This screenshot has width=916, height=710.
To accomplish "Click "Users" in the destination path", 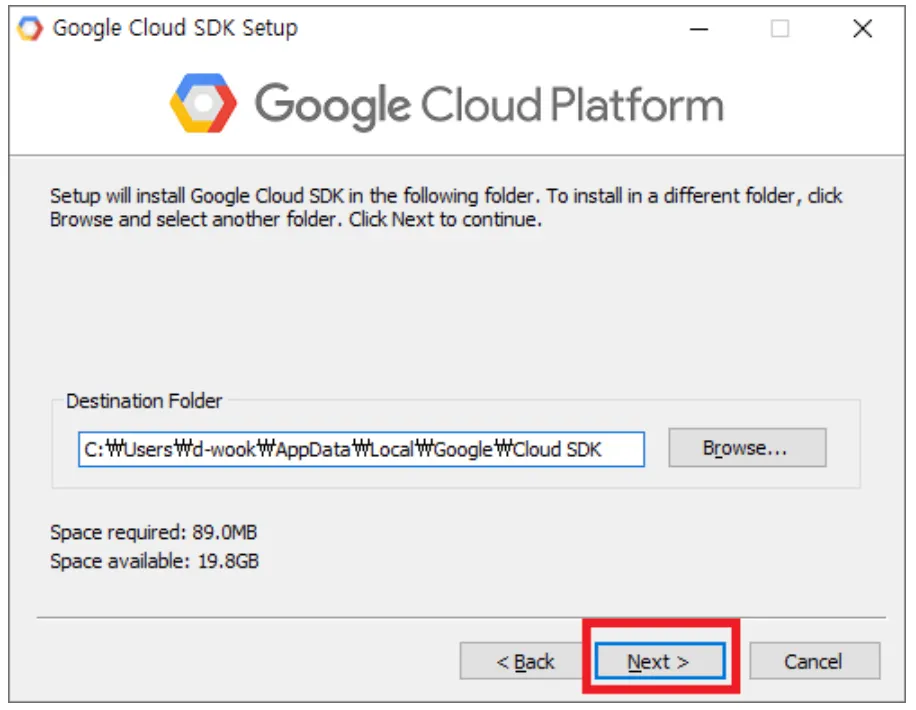I will pos(148,449).
